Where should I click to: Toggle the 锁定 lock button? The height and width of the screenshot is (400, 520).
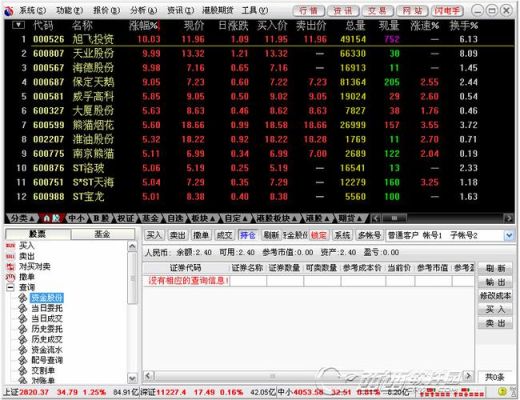click(318, 235)
